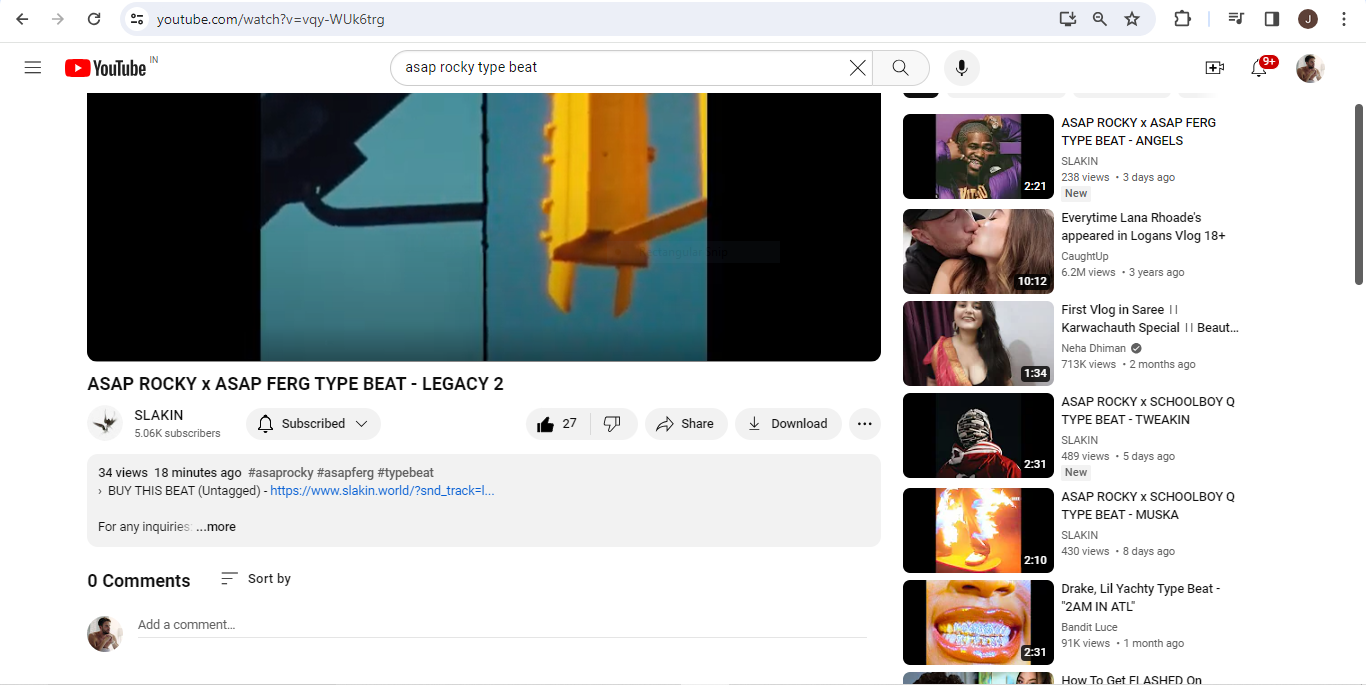Click the search magnifier button
The image size is (1366, 685).
(901, 67)
